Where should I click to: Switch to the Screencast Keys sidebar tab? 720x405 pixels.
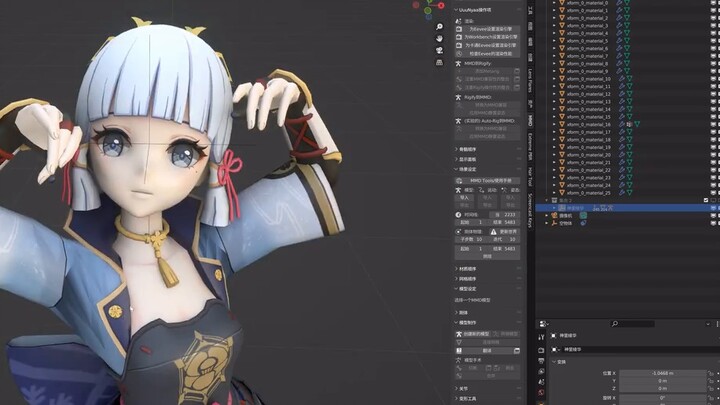click(530, 210)
